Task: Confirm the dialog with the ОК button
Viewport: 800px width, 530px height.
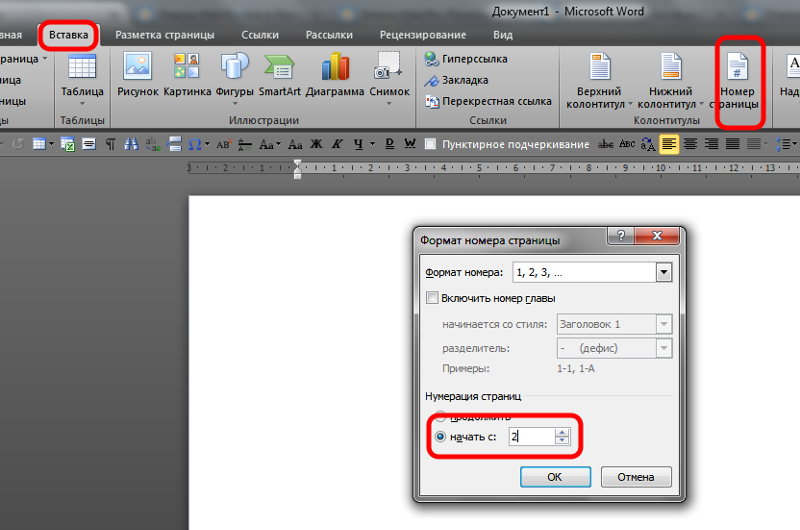Action: pos(555,477)
